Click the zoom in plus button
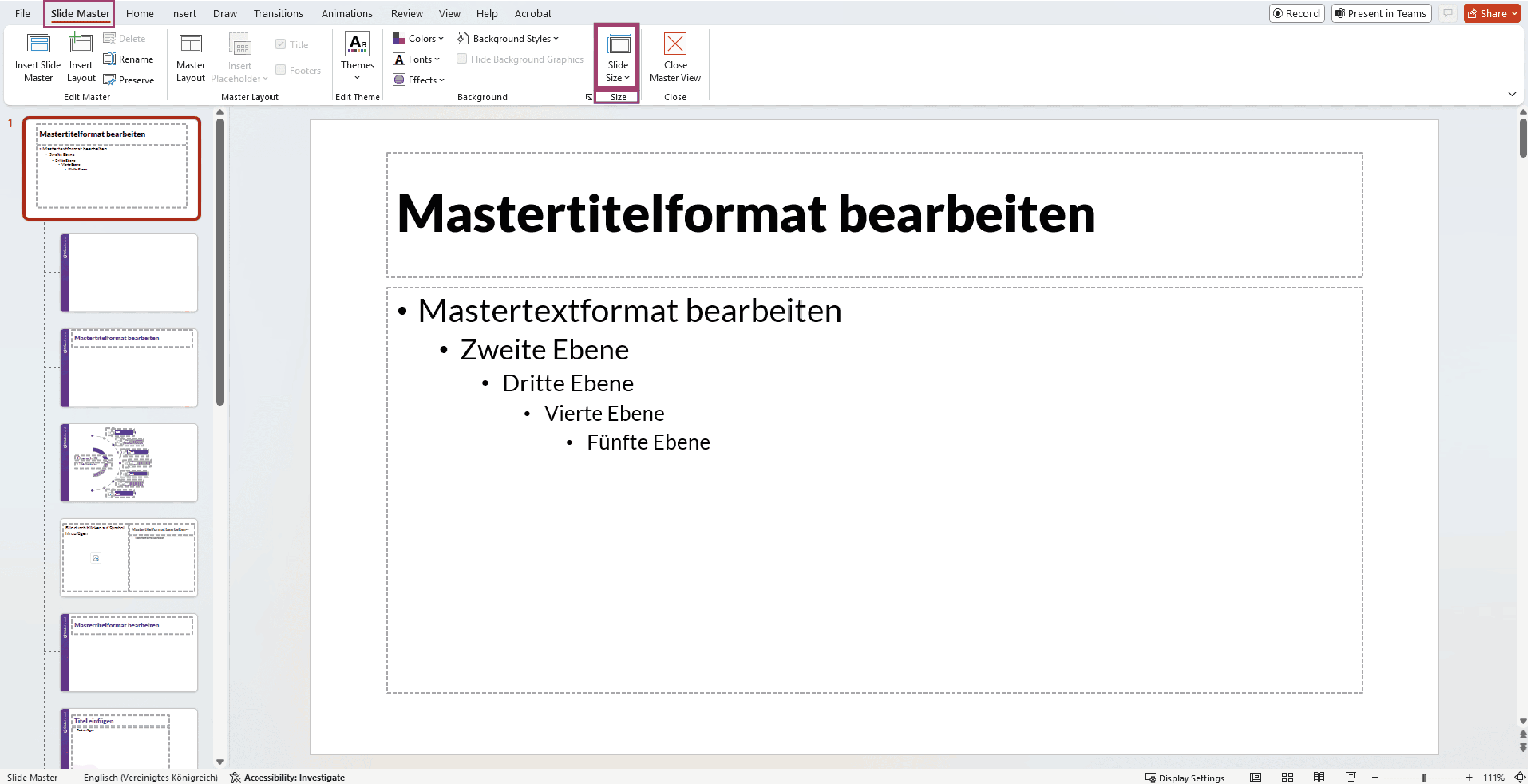The image size is (1528, 784). [1469, 777]
